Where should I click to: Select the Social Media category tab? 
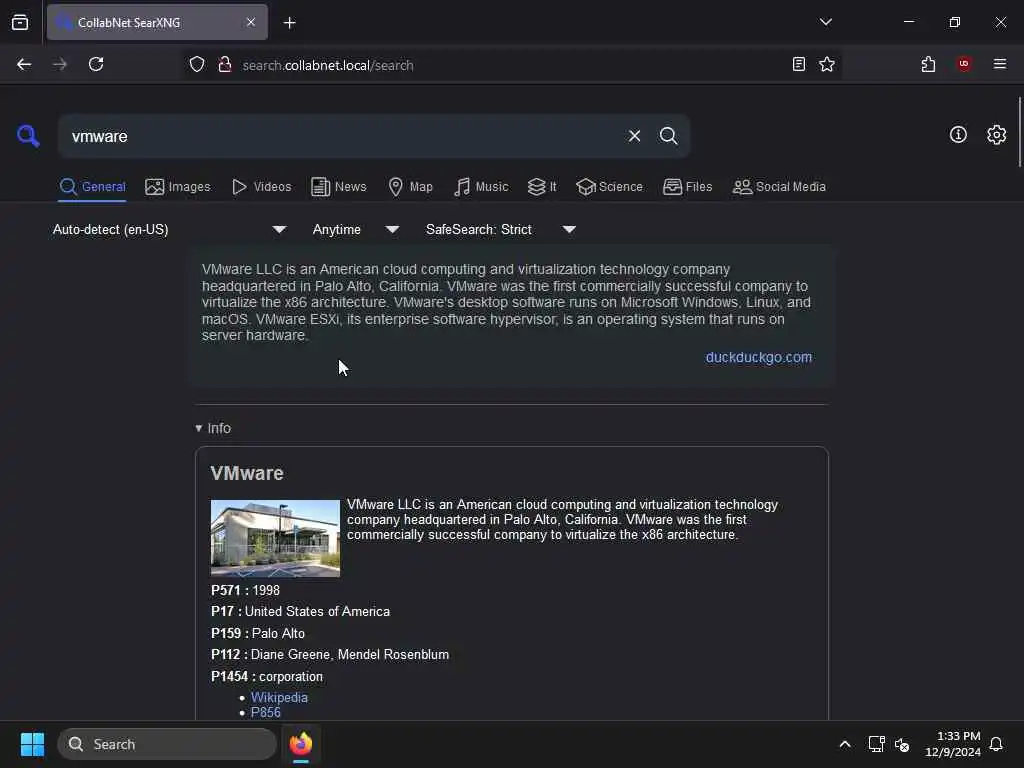point(779,187)
